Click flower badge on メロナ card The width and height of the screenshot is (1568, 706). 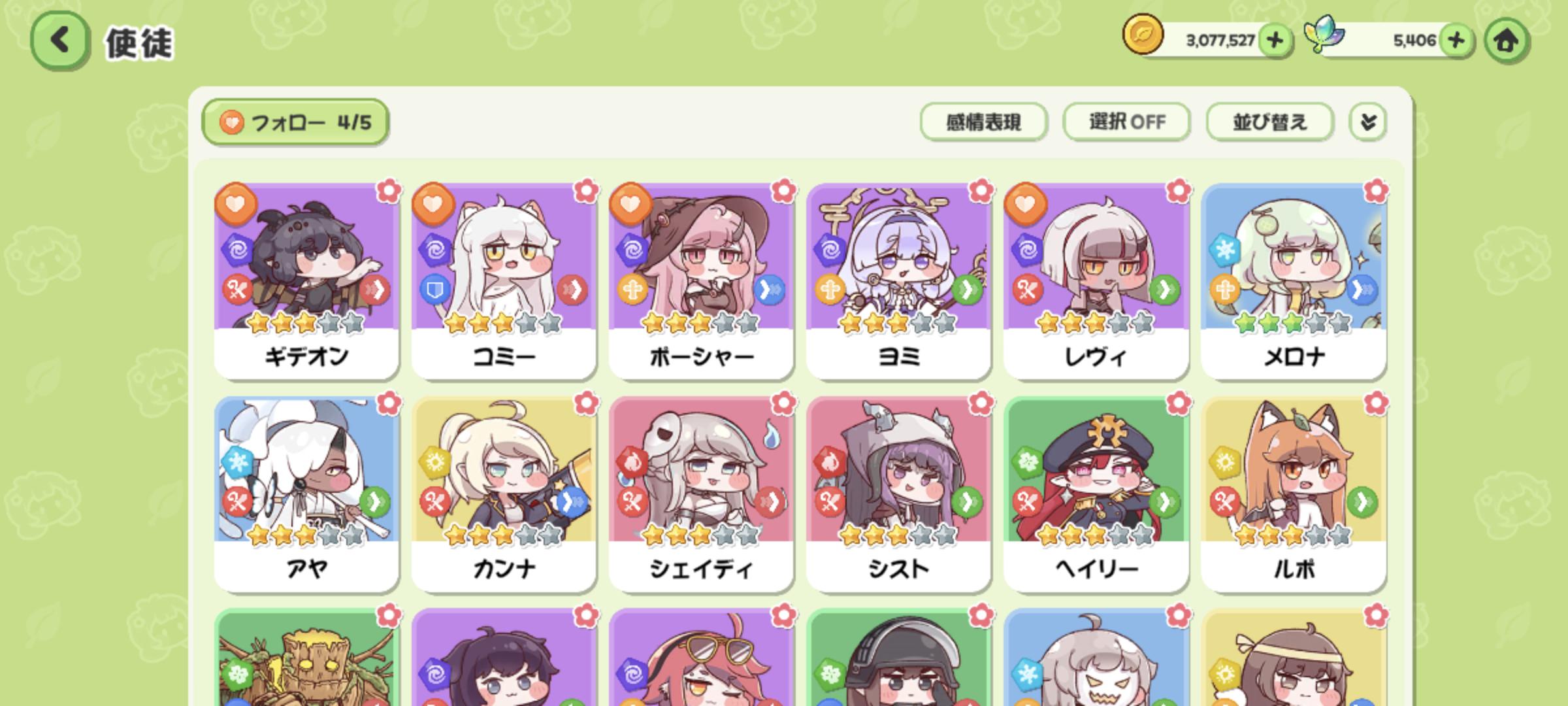coord(1376,191)
